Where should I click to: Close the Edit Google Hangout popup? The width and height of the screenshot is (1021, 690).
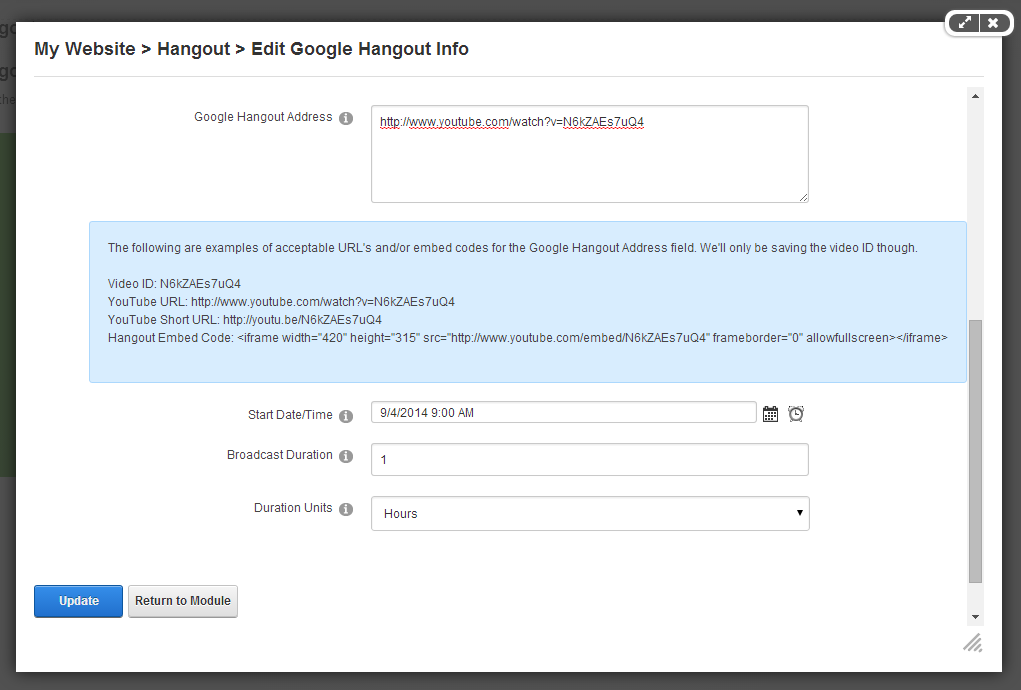(993, 23)
